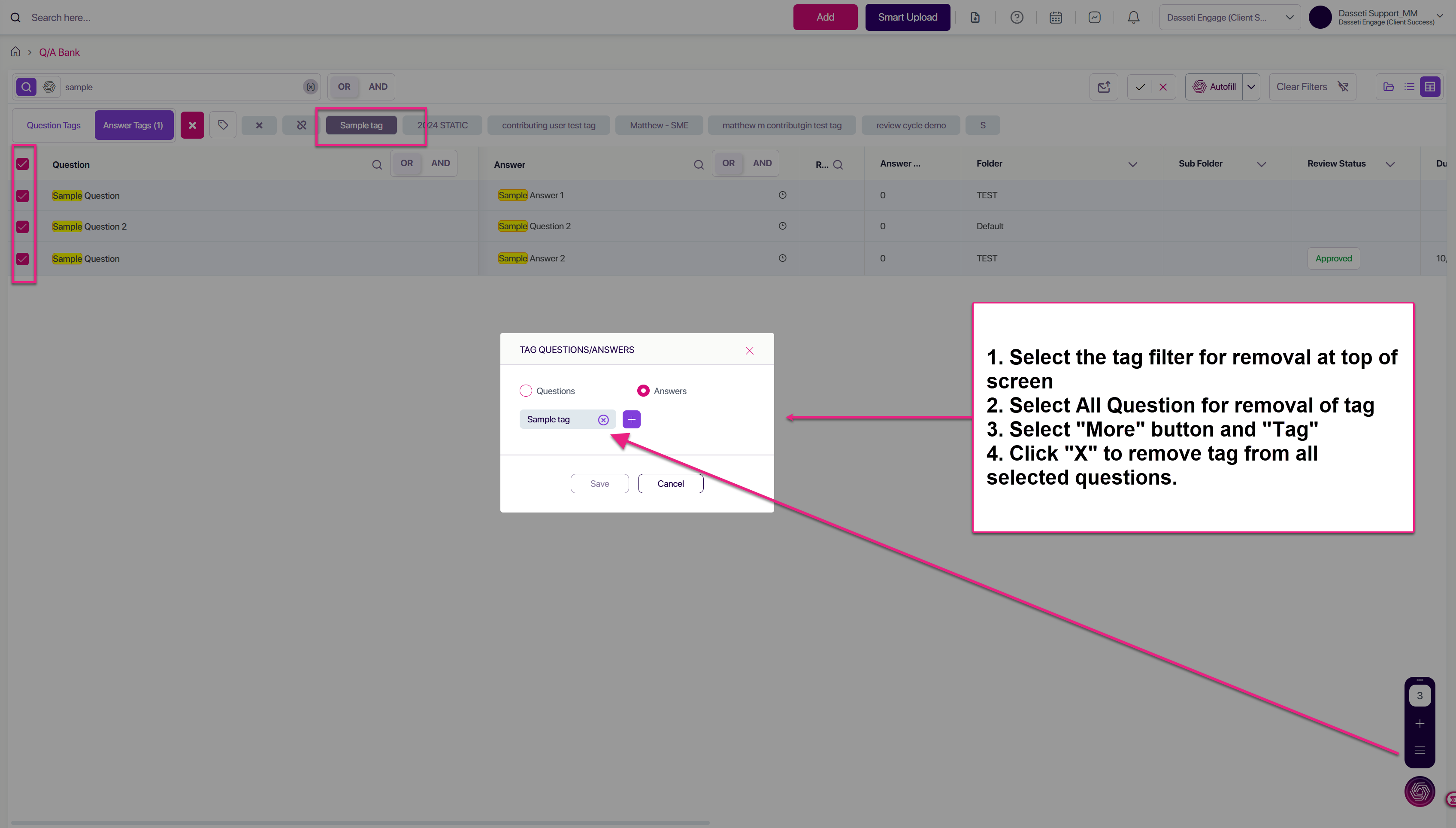Toggle OR in Question column filter
This screenshot has height=828, width=1456.
(406, 163)
